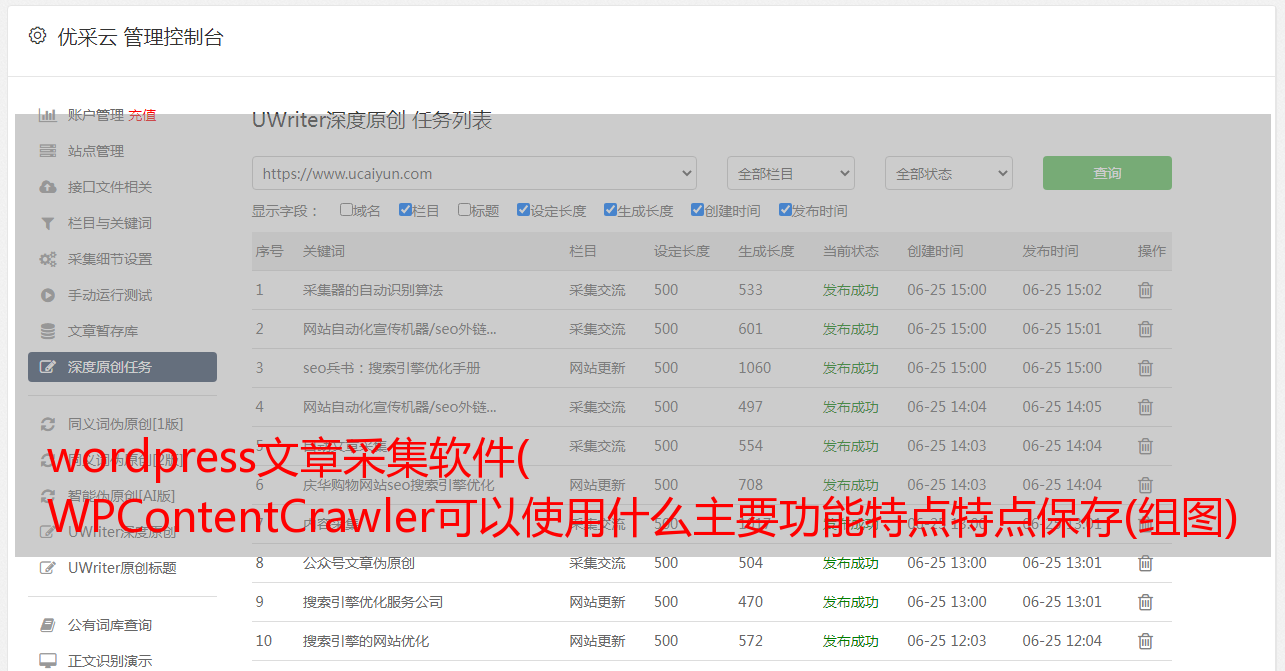Click keyword 公众号文章伪原创
Screen dimensions: 1285x671
(x=359, y=563)
